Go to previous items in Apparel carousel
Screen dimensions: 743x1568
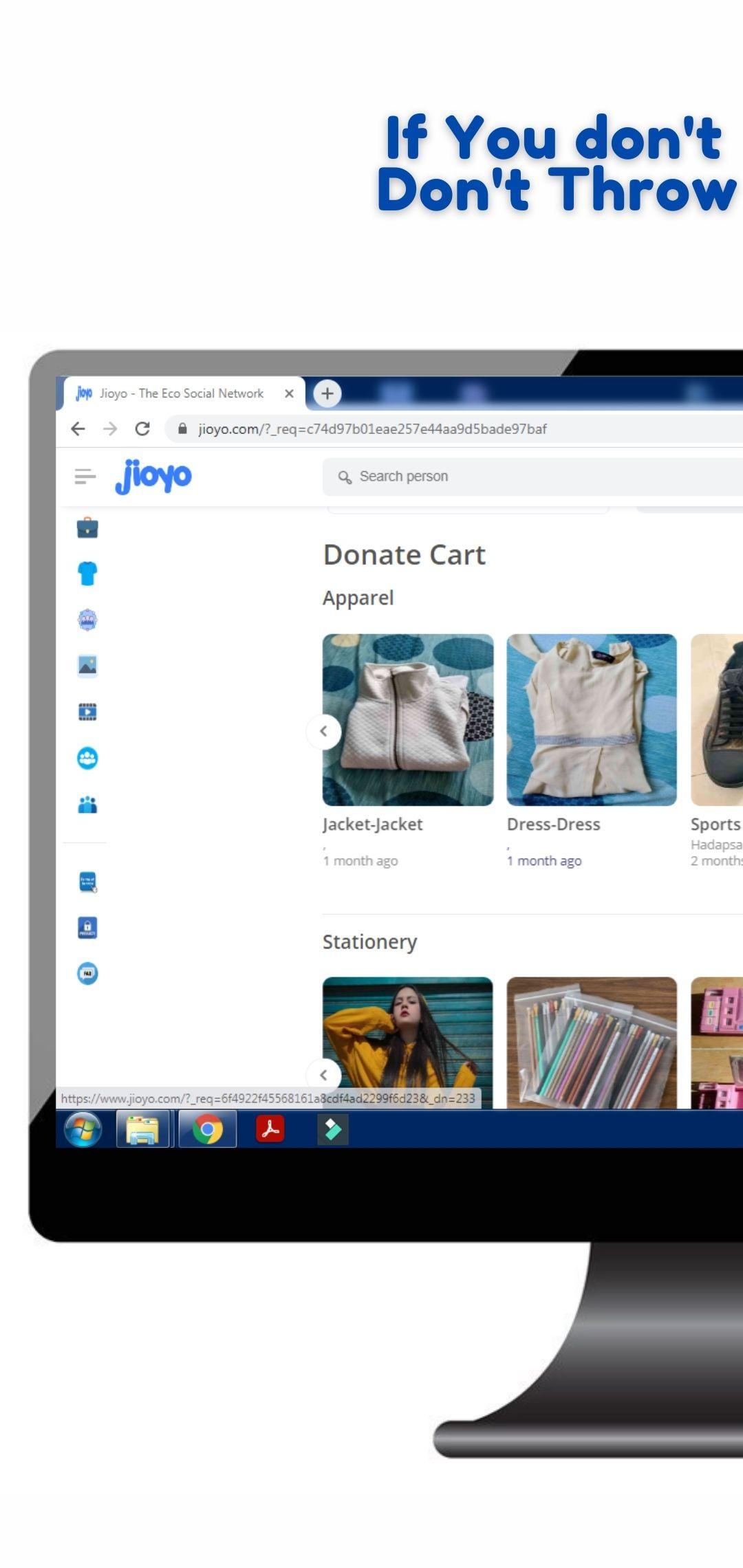click(x=323, y=731)
